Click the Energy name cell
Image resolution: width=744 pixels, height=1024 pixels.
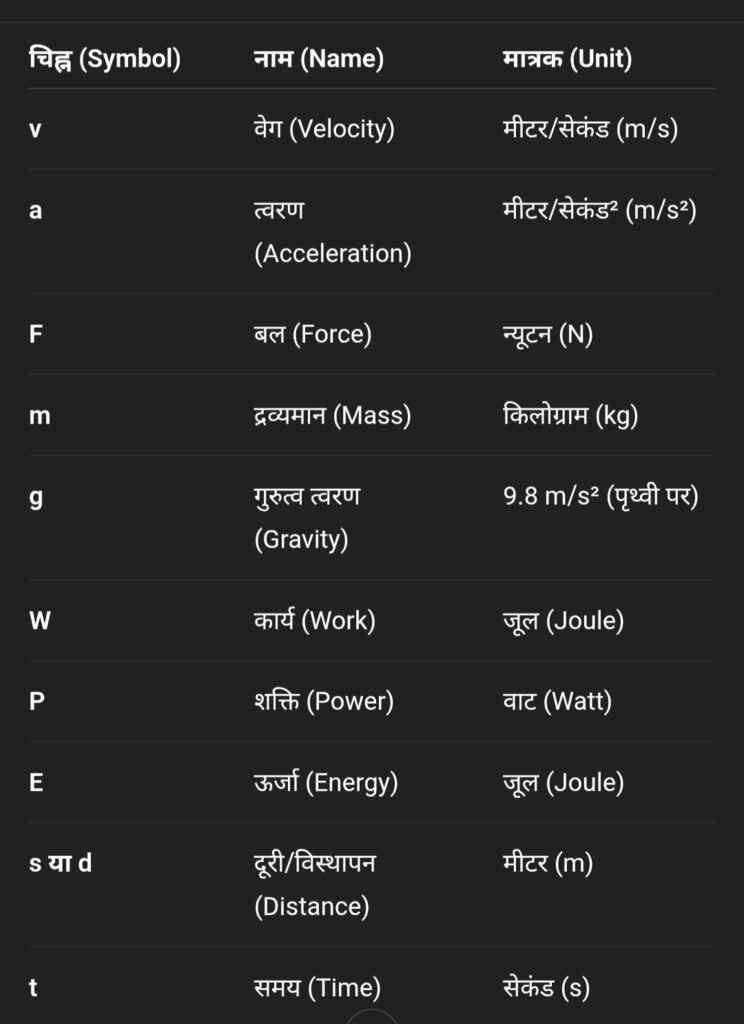[326, 782]
